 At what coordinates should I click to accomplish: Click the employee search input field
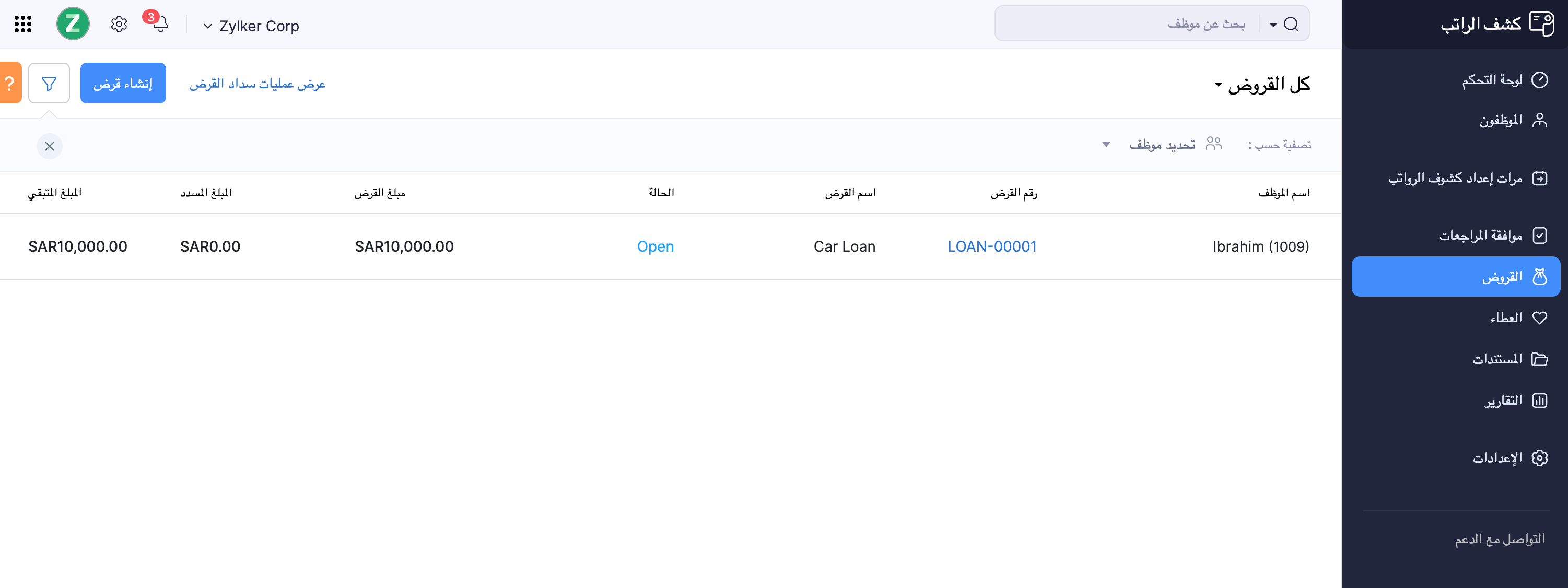[1126, 25]
